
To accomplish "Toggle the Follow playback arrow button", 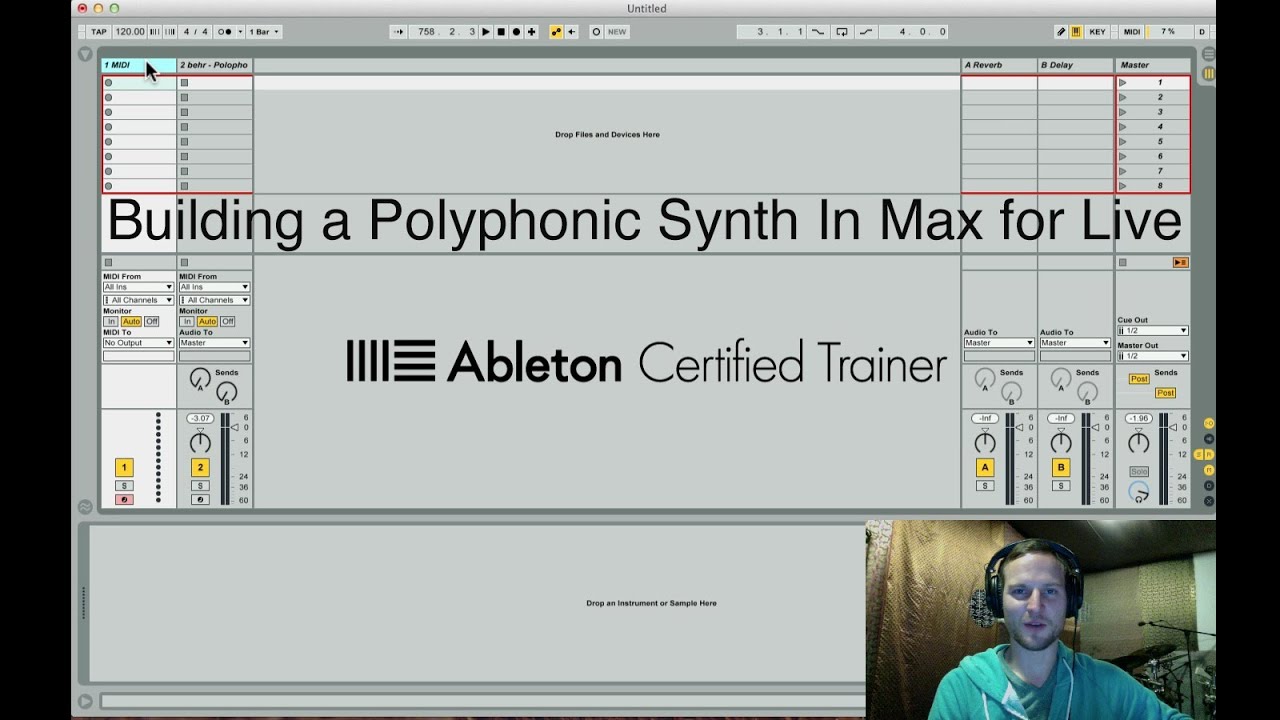I will 399,32.
